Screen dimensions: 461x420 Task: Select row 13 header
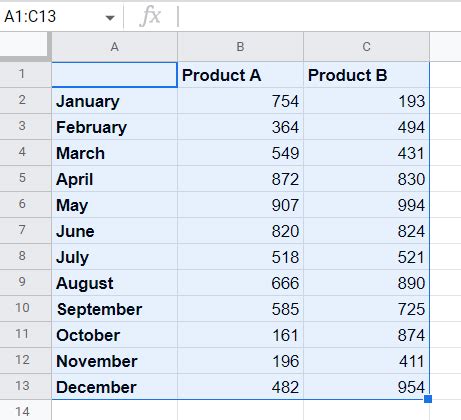tap(25, 387)
